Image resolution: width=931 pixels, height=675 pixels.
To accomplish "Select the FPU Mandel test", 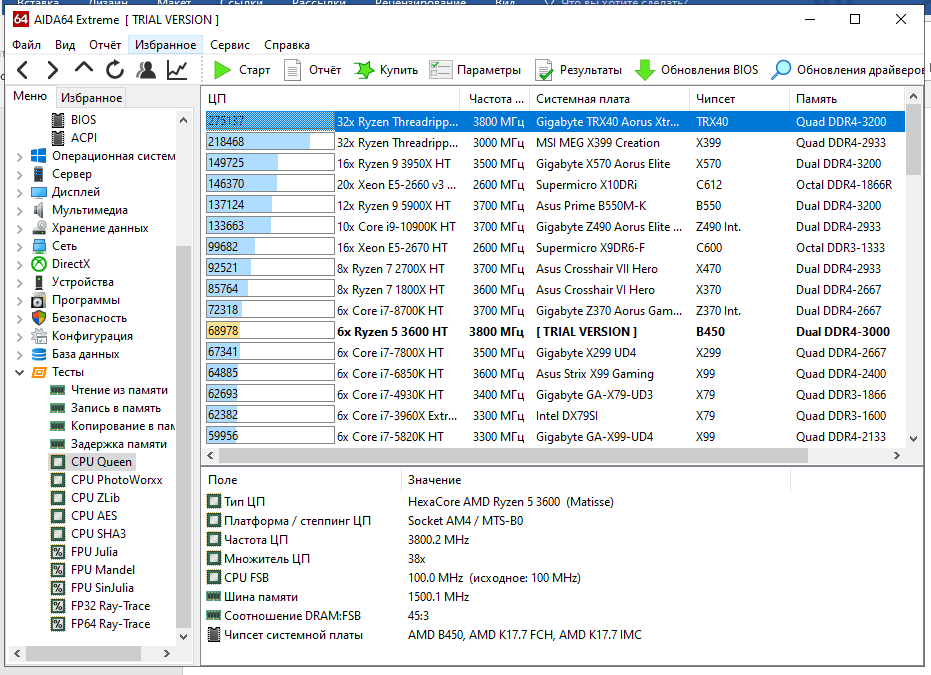I will [x=93, y=570].
